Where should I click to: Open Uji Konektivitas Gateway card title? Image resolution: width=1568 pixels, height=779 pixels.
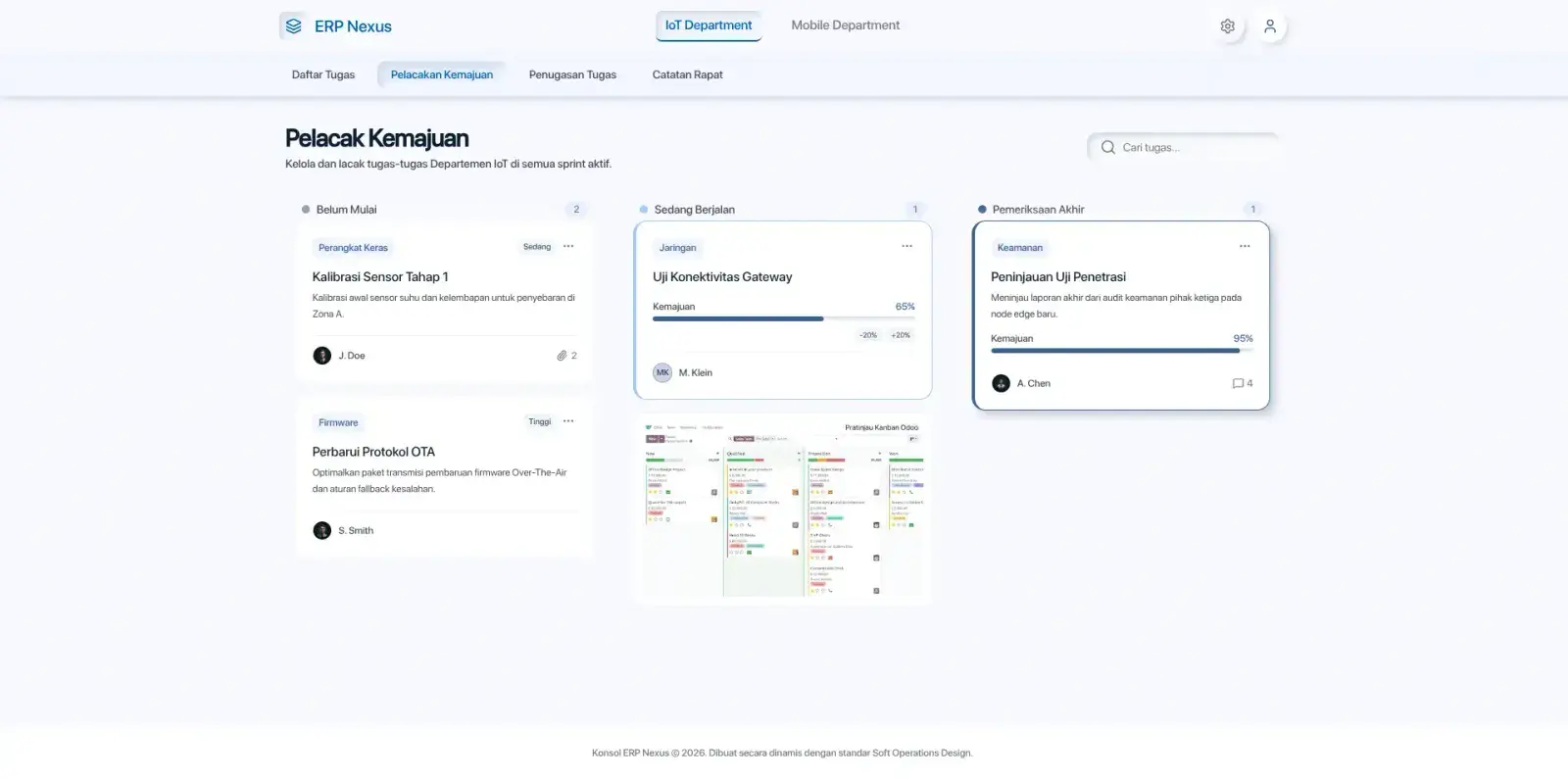722,277
